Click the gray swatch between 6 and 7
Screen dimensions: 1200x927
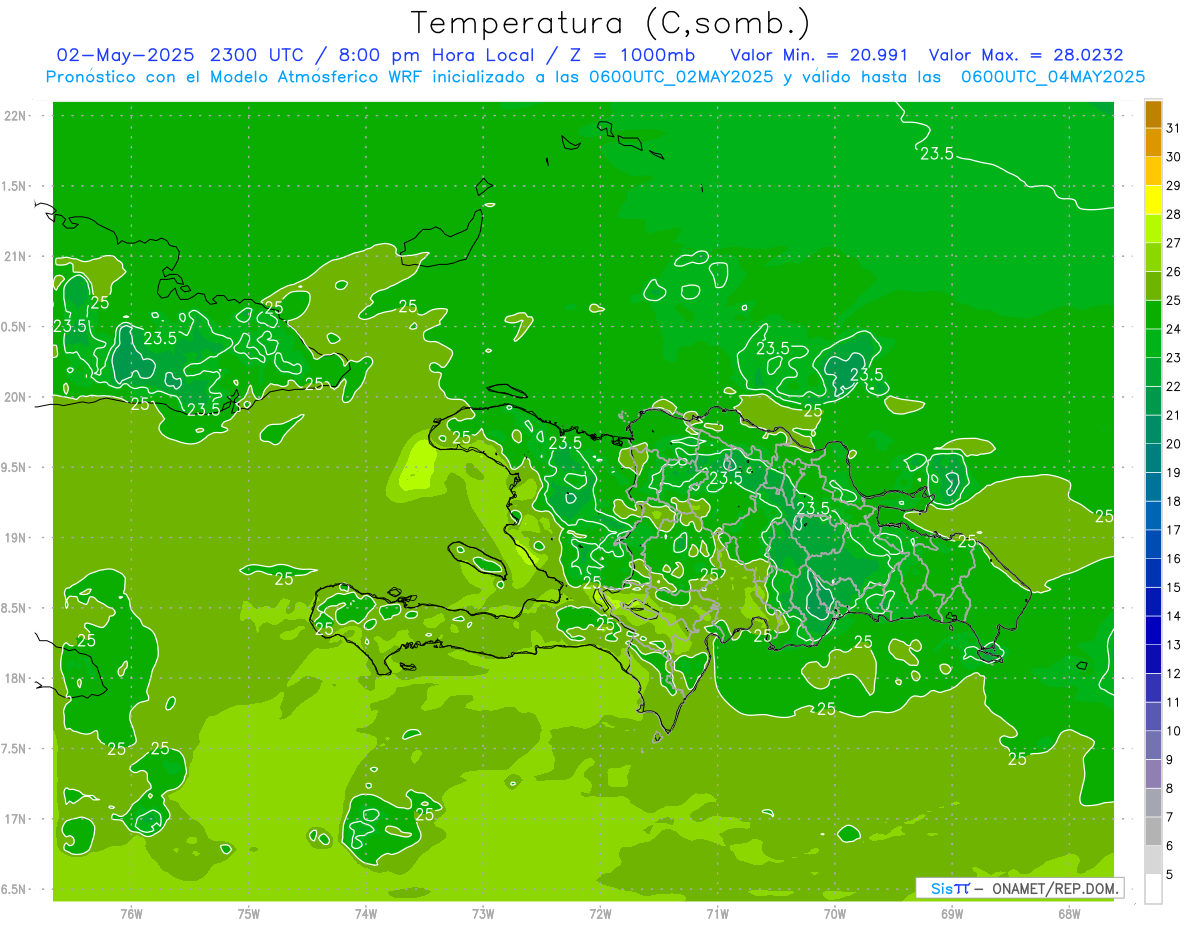click(x=1153, y=831)
